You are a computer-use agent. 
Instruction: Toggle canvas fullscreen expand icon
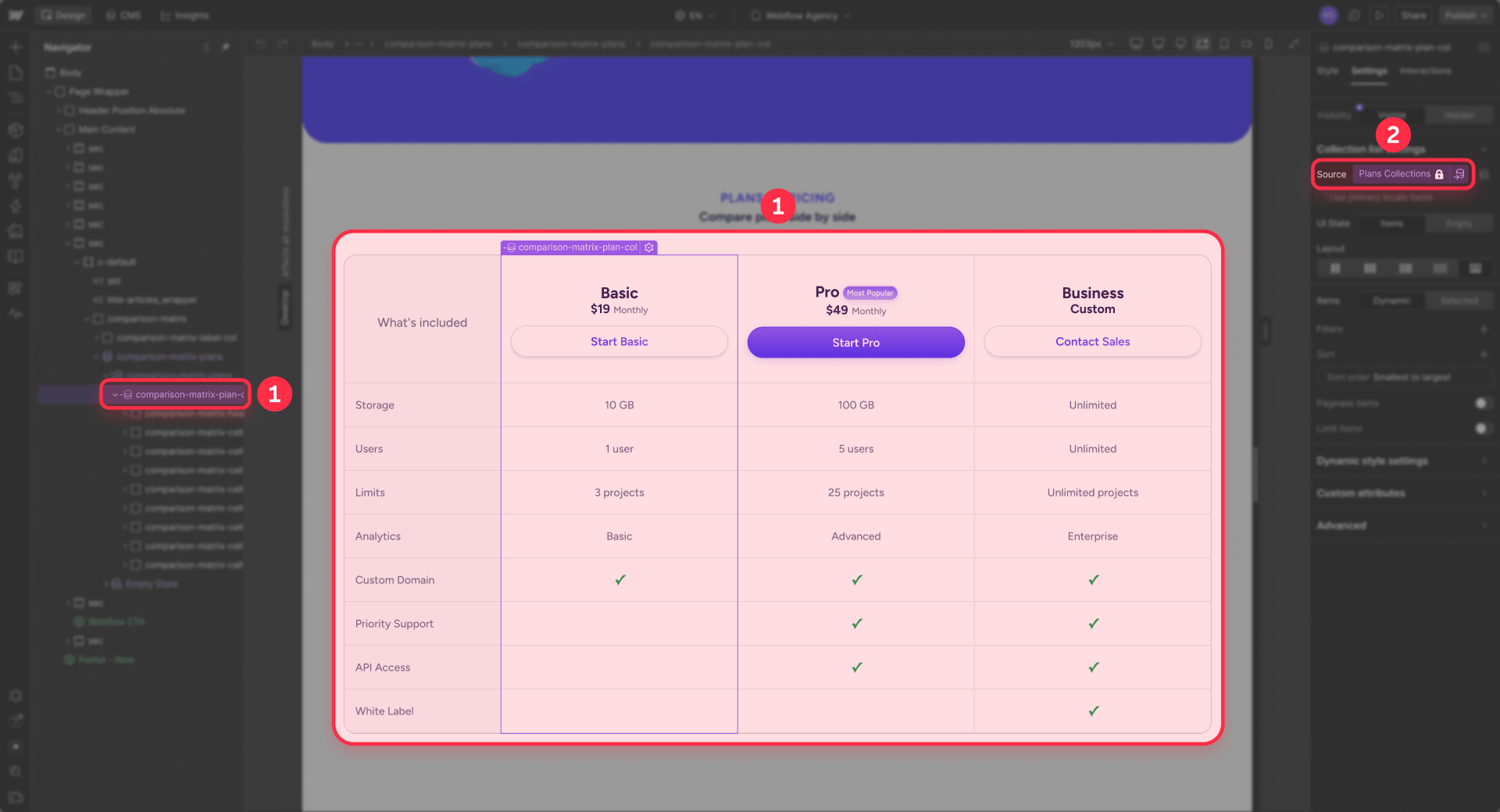(x=1294, y=44)
